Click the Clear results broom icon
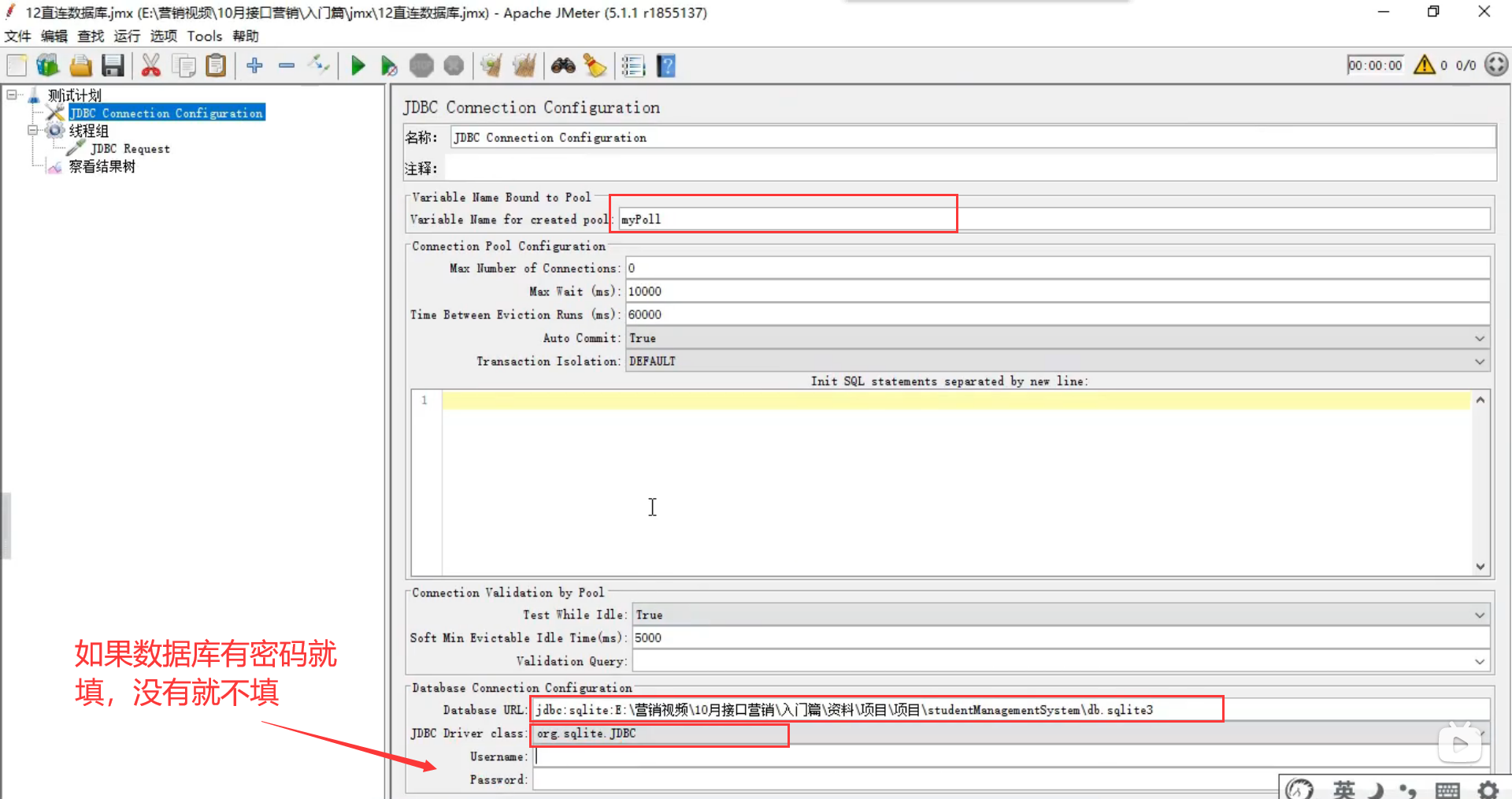The width and height of the screenshot is (1512, 799). pyautogui.click(x=491, y=65)
